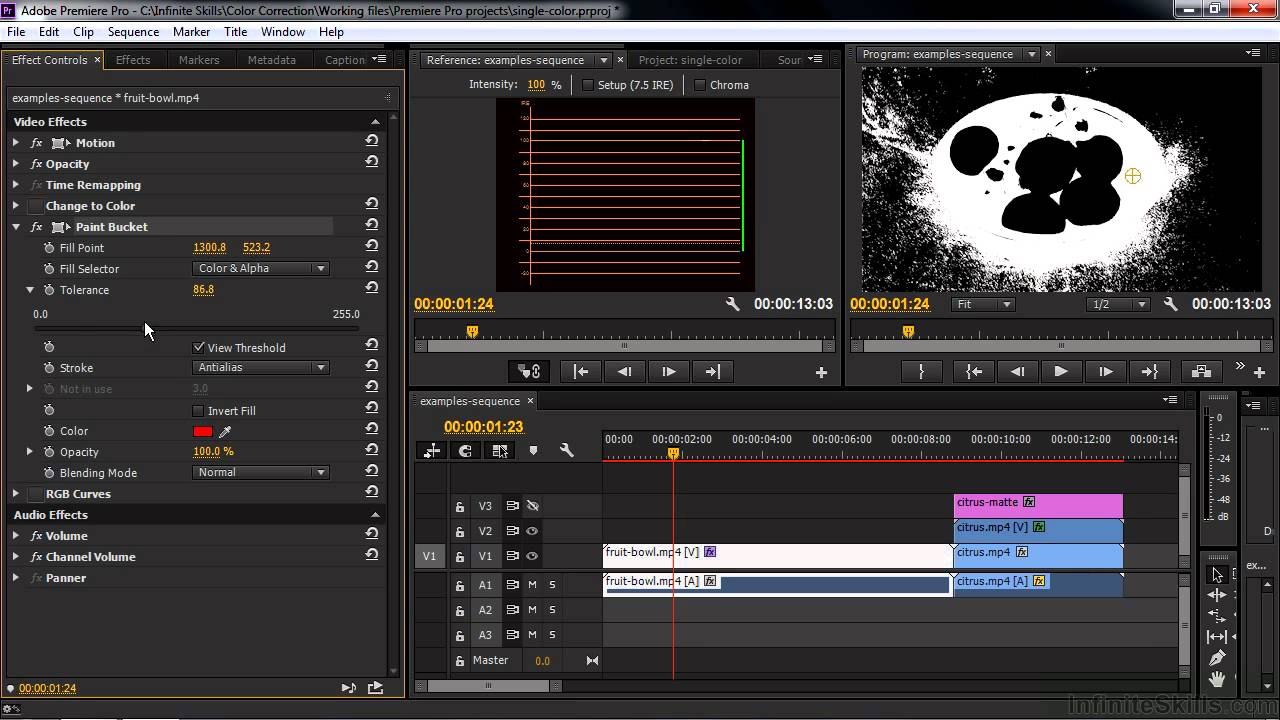Viewport: 1280px width, 720px height.
Task: Expand the Motion effect properties
Action: [x=16, y=143]
